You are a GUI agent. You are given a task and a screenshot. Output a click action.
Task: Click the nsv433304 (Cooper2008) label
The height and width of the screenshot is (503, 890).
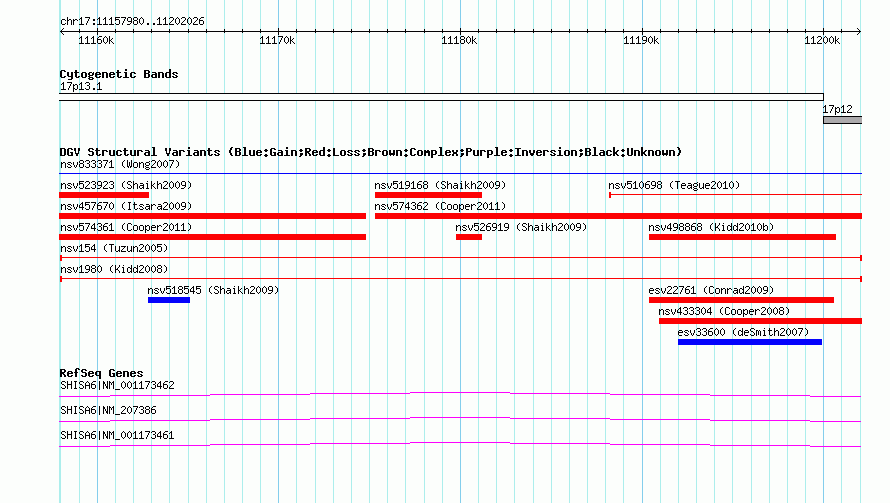pyautogui.click(x=724, y=311)
